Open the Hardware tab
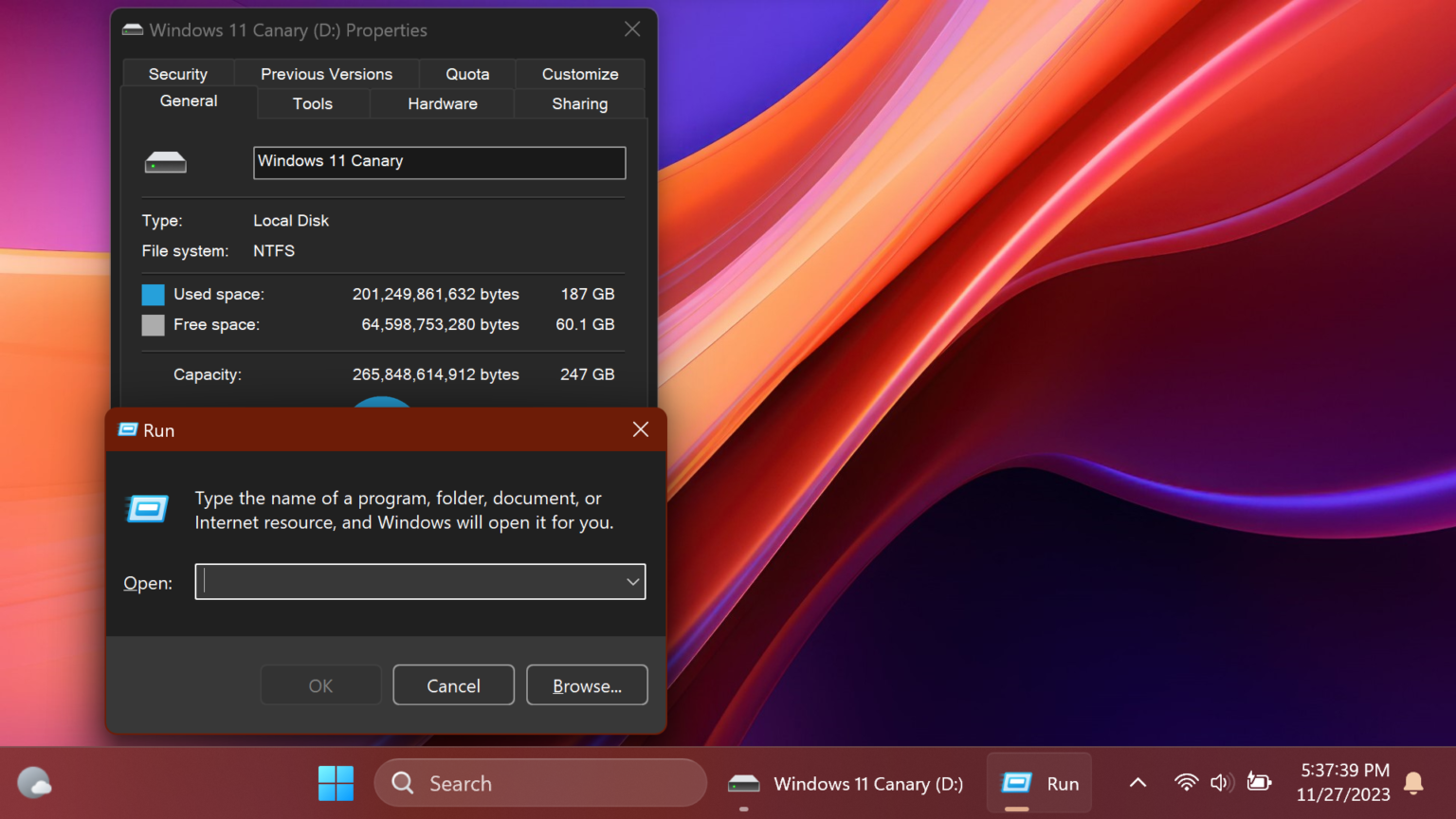The height and width of the screenshot is (819, 1456). click(x=442, y=103)
